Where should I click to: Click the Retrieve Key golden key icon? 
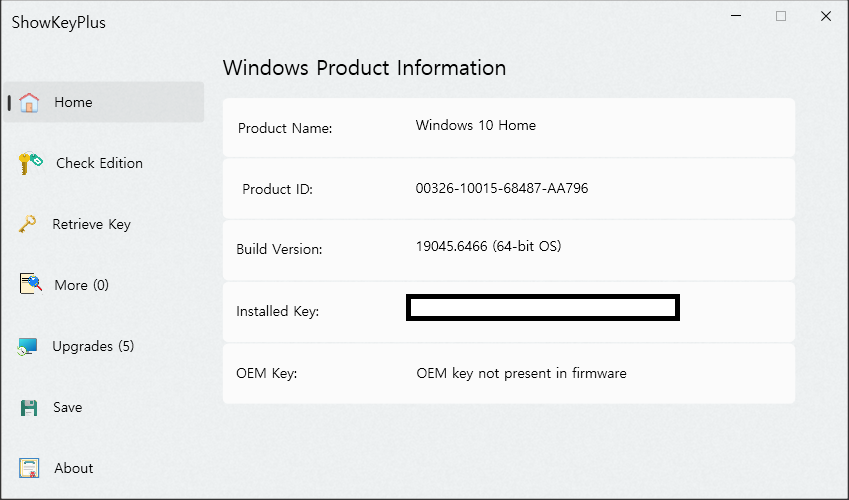click(x=28, y=224)
